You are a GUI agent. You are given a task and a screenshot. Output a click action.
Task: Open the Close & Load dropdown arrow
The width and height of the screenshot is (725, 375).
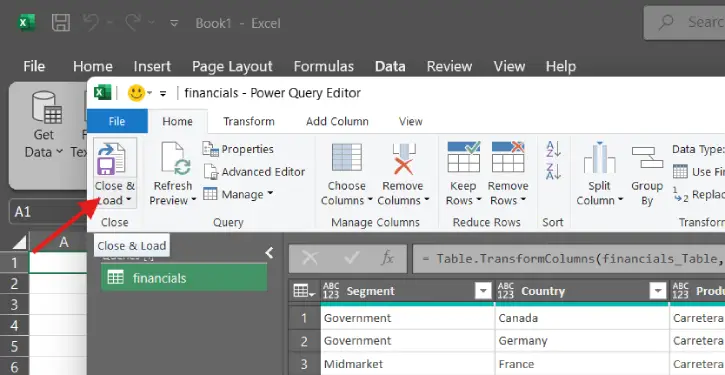(129, 200)
